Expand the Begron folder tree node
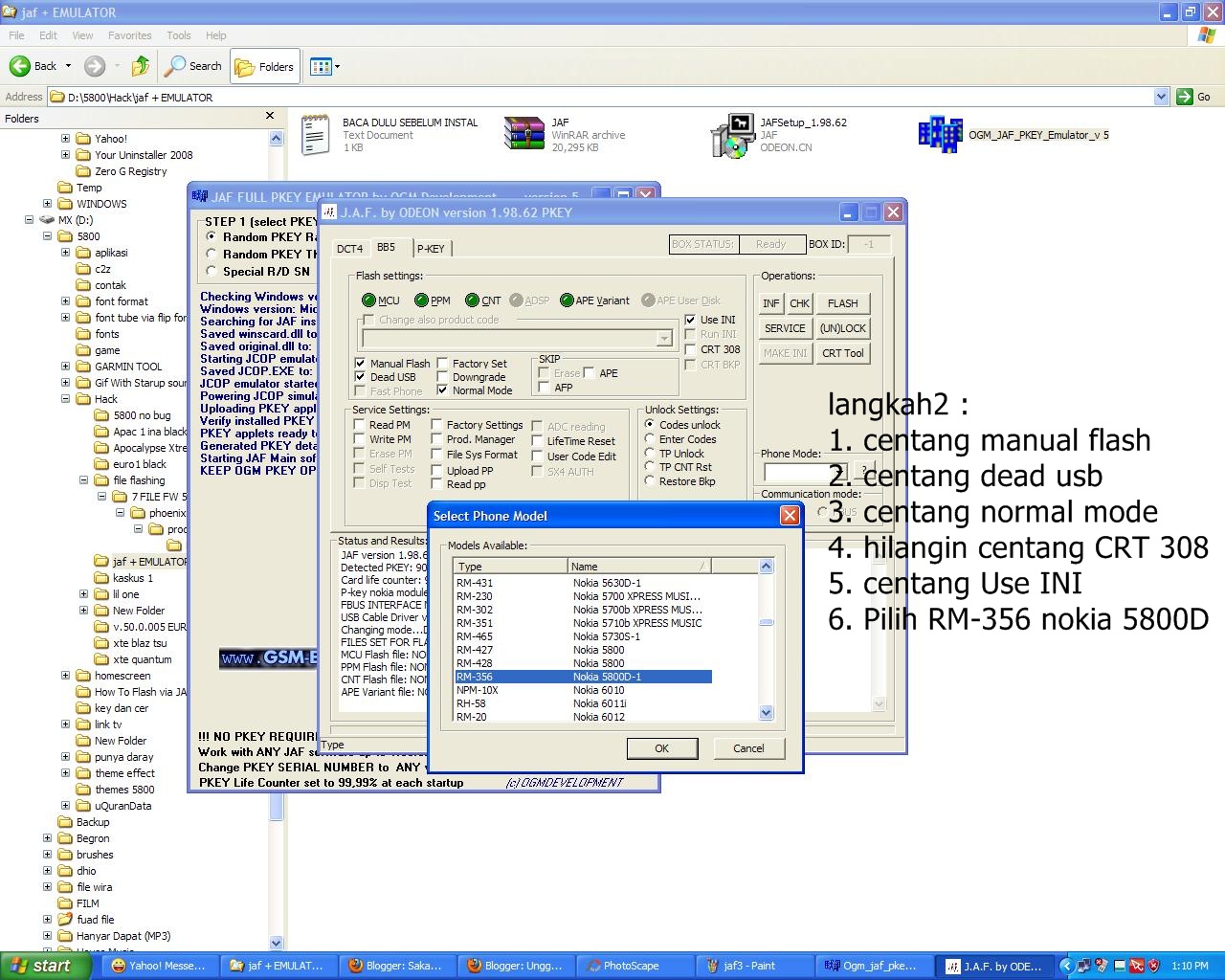 (47, 838)
